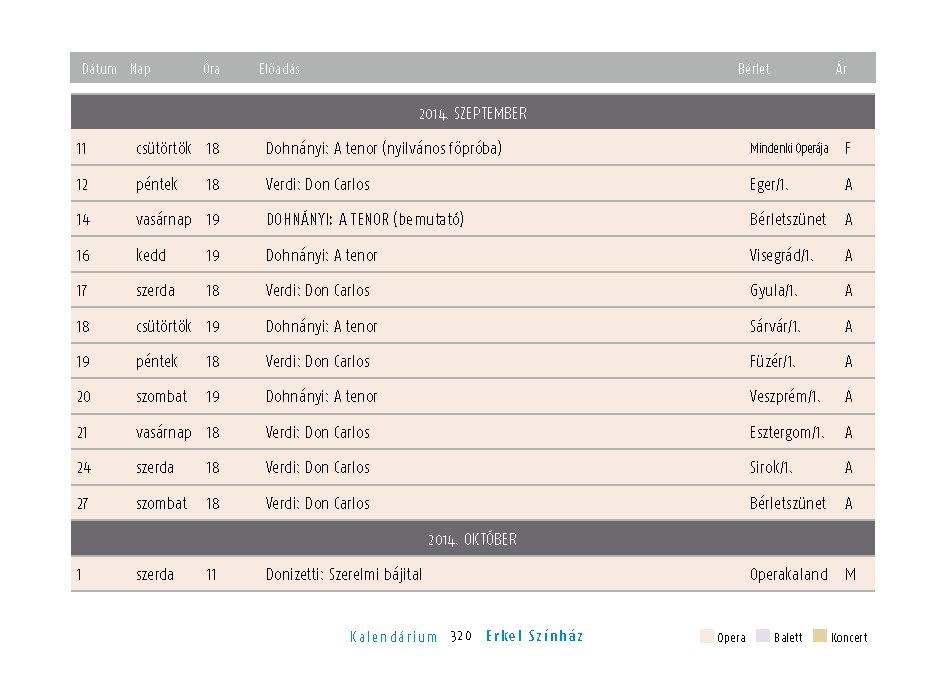Click the "Füzér/1." subscription cell

click(x=773, y=362)
